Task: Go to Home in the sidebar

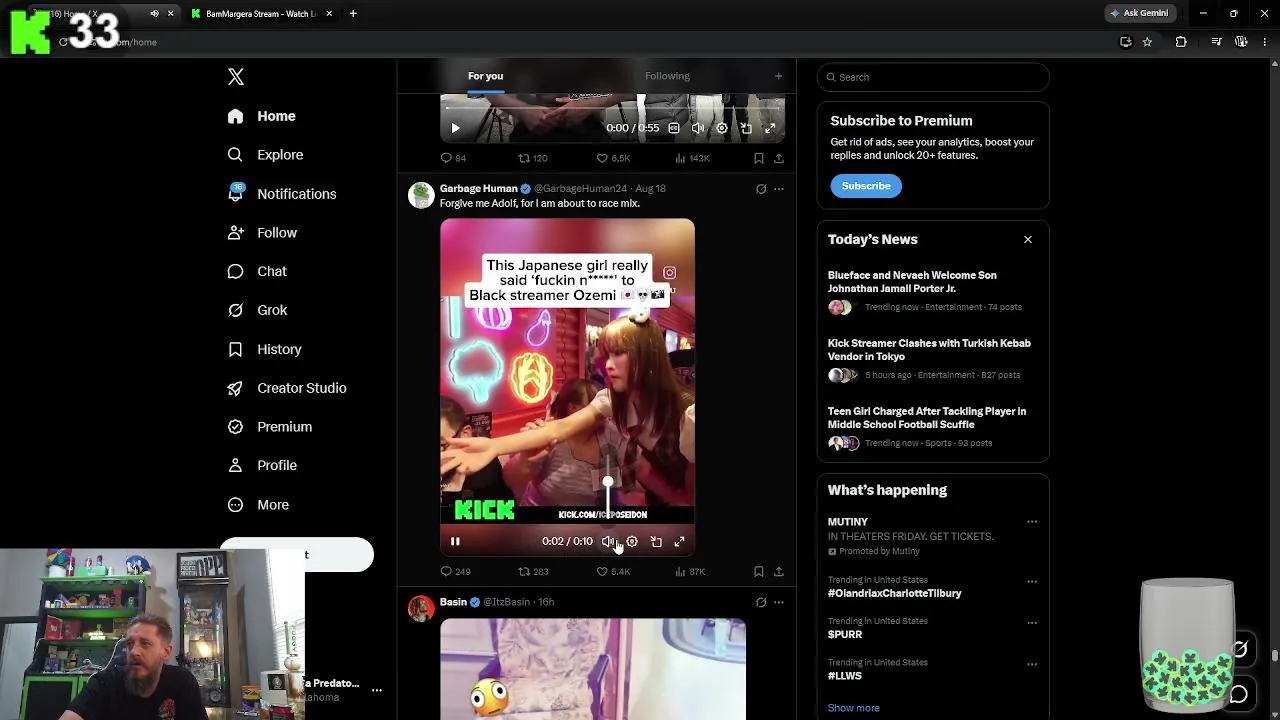Action: click(x=261, y=116)
